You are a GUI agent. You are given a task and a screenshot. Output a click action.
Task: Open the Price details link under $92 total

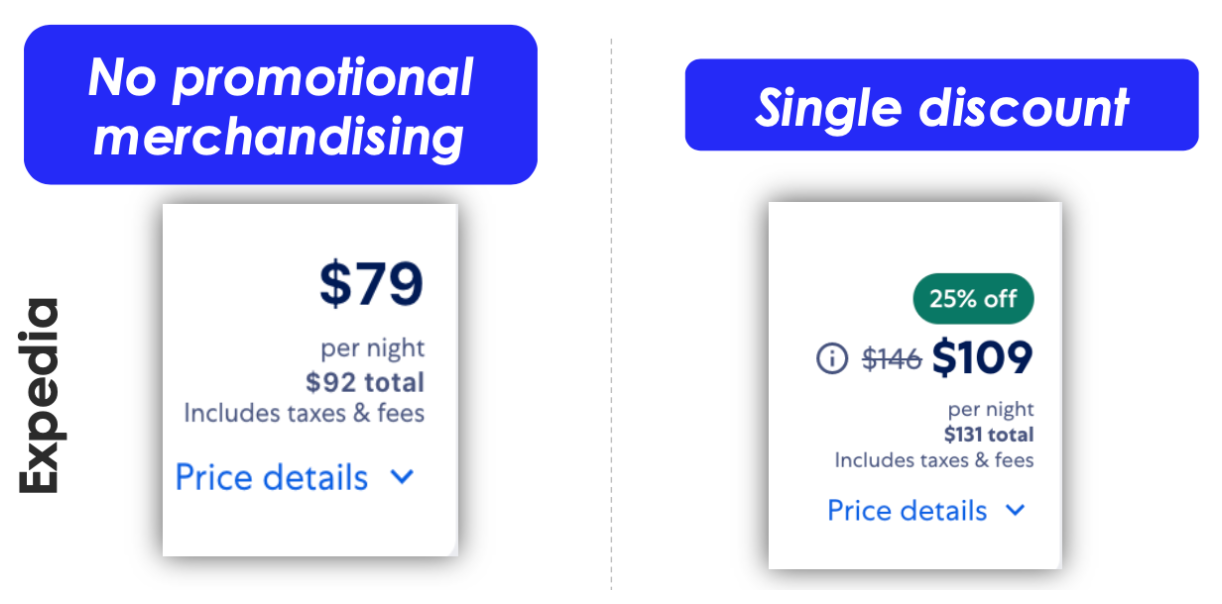(272, 478)
